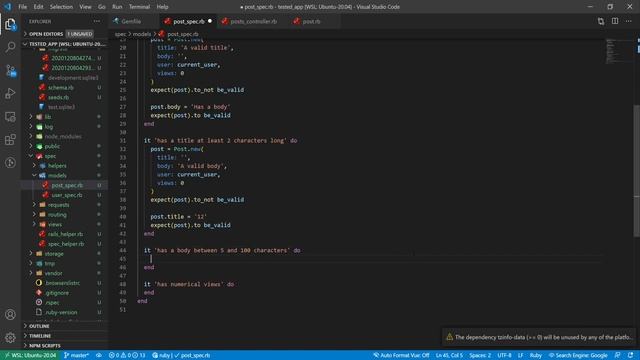Open the notifications bell
The image size is (640, 360).
(631, 355)
